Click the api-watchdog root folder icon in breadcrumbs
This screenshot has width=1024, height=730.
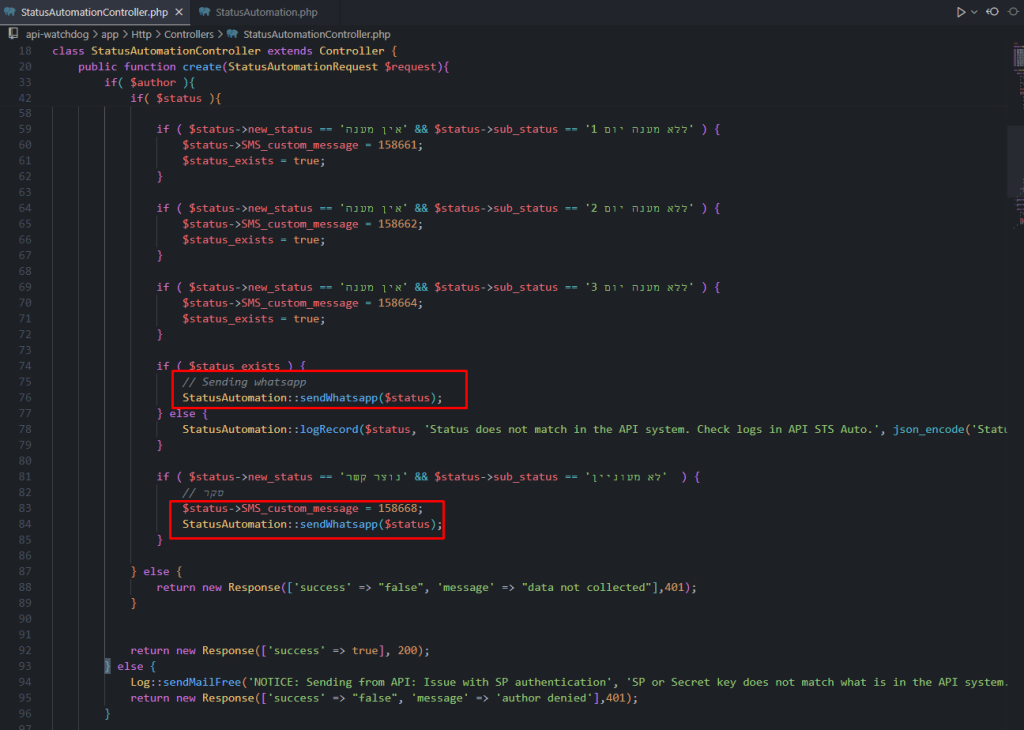click(x=14, y=34)
